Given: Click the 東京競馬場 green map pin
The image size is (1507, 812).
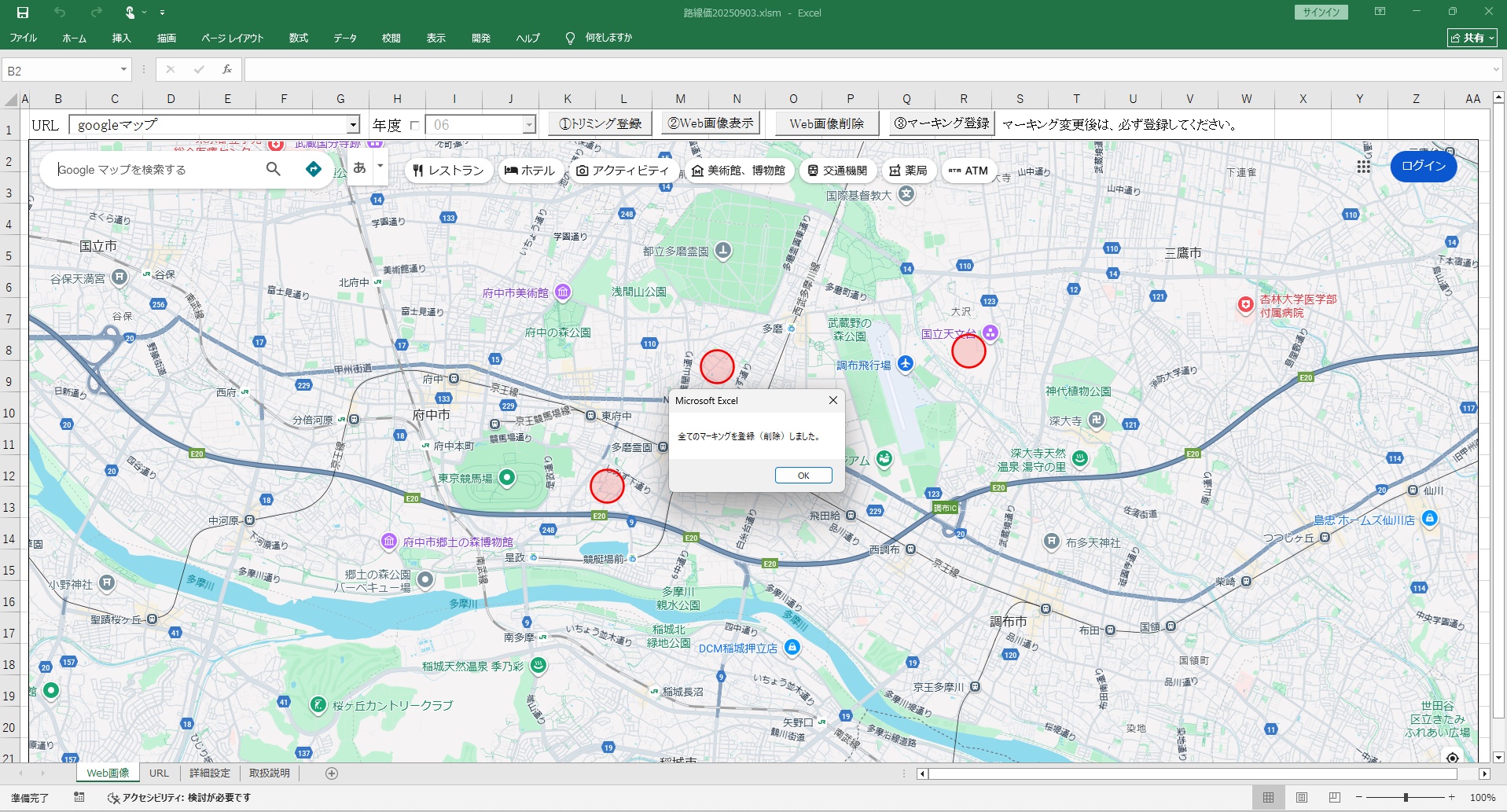Looking at the screenshot, I should click(507, 476).
